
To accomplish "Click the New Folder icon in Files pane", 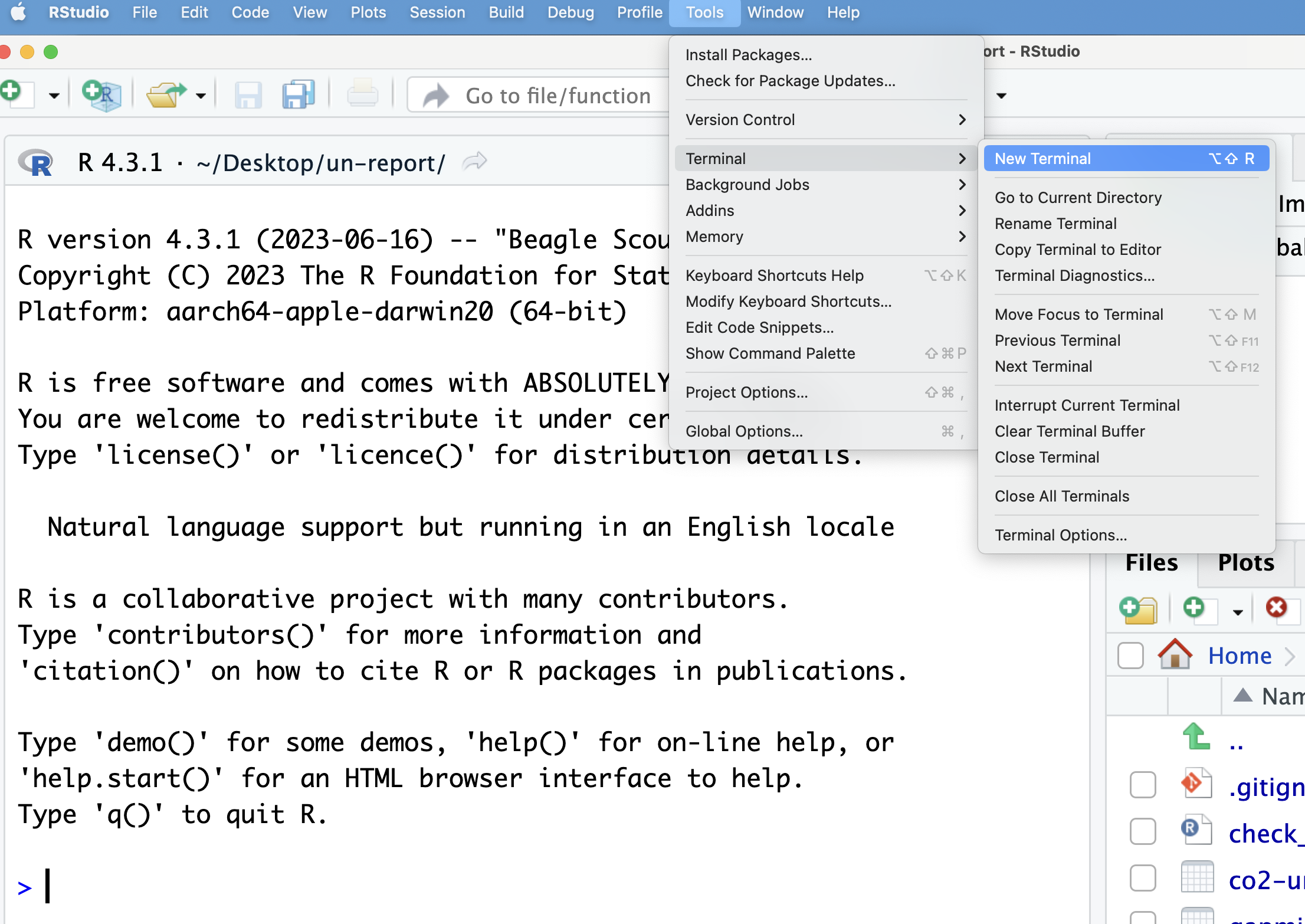I will point(1137,609).
